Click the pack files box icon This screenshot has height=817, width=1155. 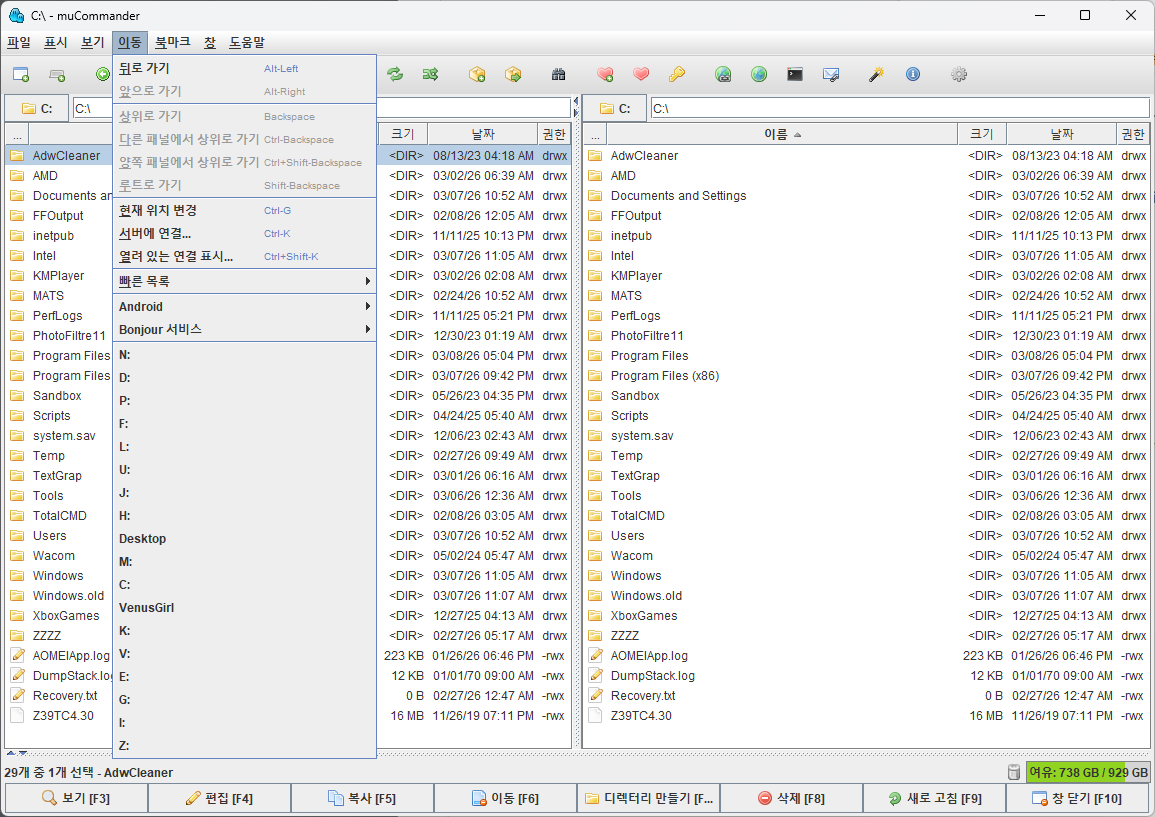(x=477, y=74)
